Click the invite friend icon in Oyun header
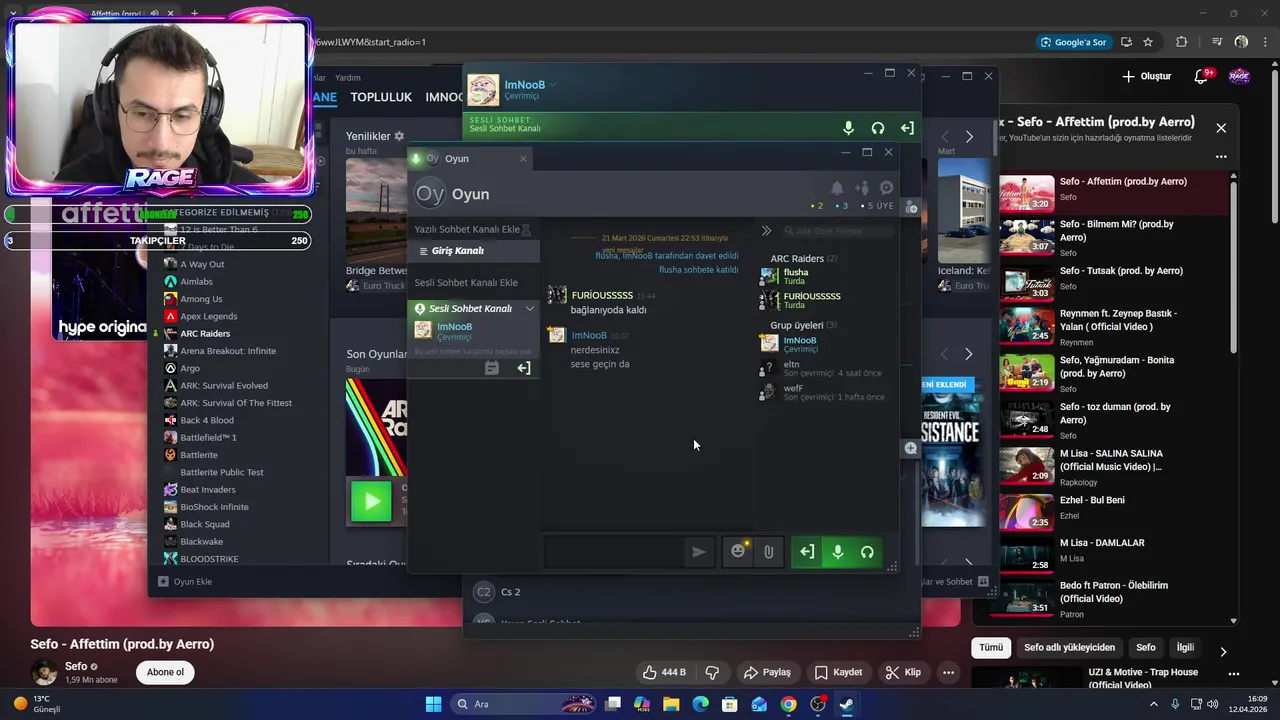1280x720 pixels. (x=862, y=188)
